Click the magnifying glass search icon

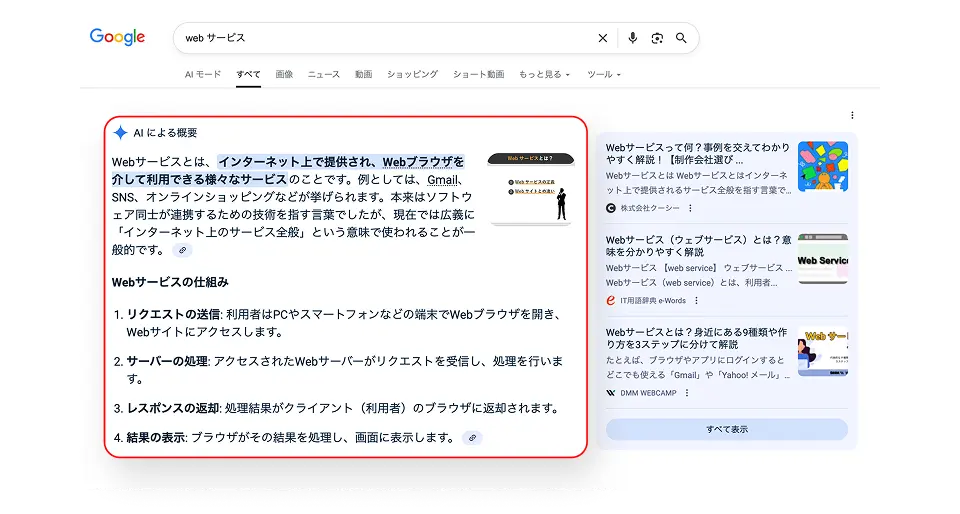click(681, 38)
